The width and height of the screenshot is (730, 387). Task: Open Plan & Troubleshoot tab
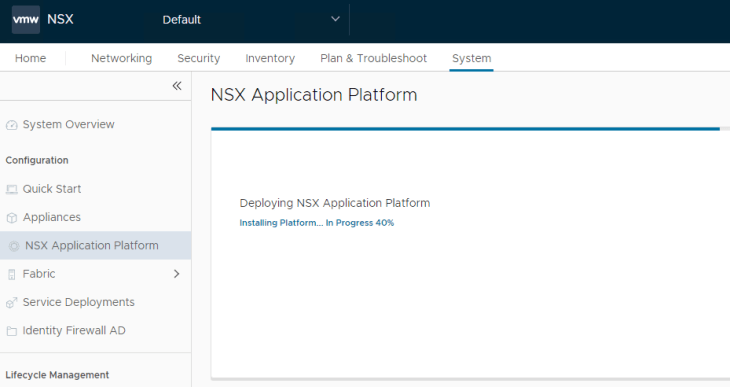[373, 58]
